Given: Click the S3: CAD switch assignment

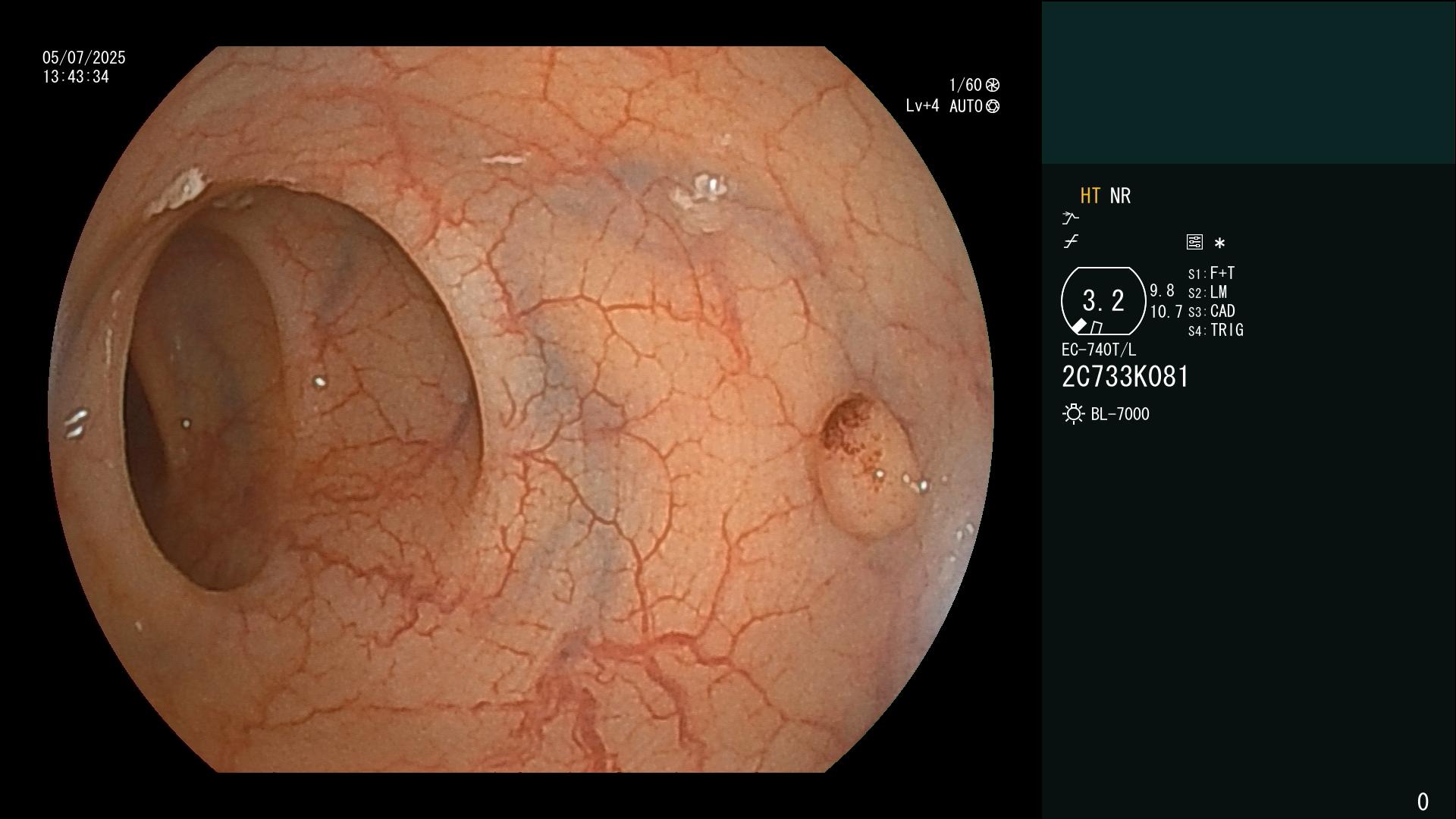Looking at the screenshot, I should pyautogui.click(x=1211, y=311).
